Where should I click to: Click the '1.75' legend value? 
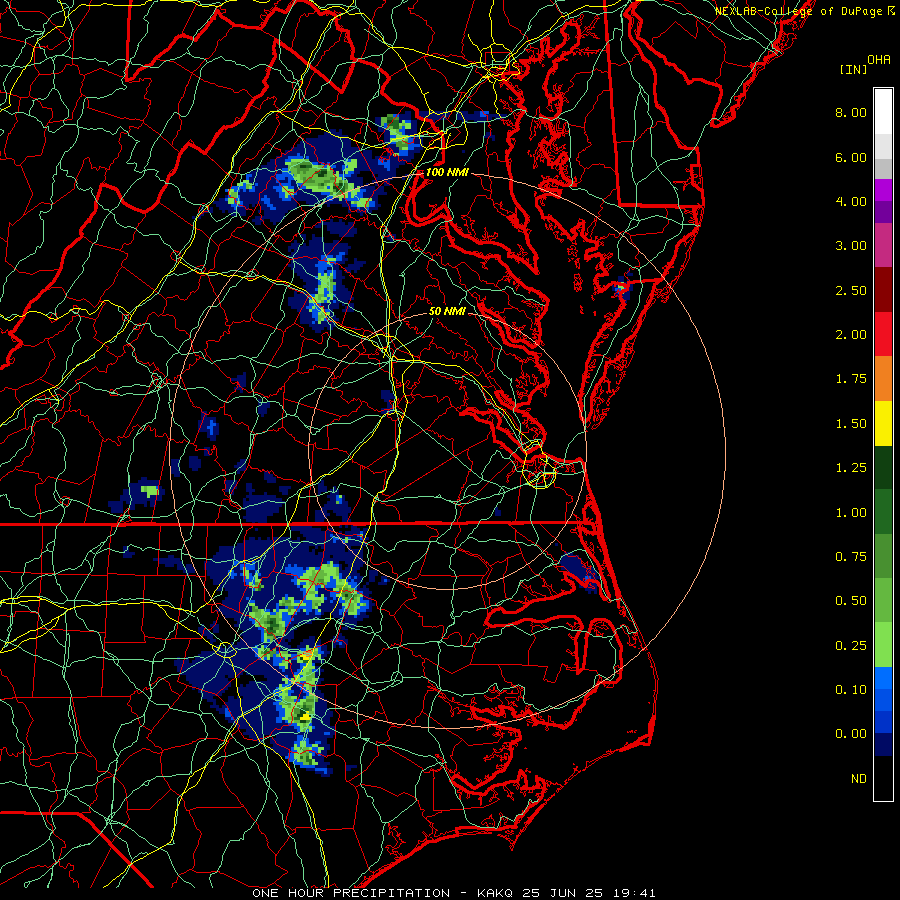tap(851, 379)
